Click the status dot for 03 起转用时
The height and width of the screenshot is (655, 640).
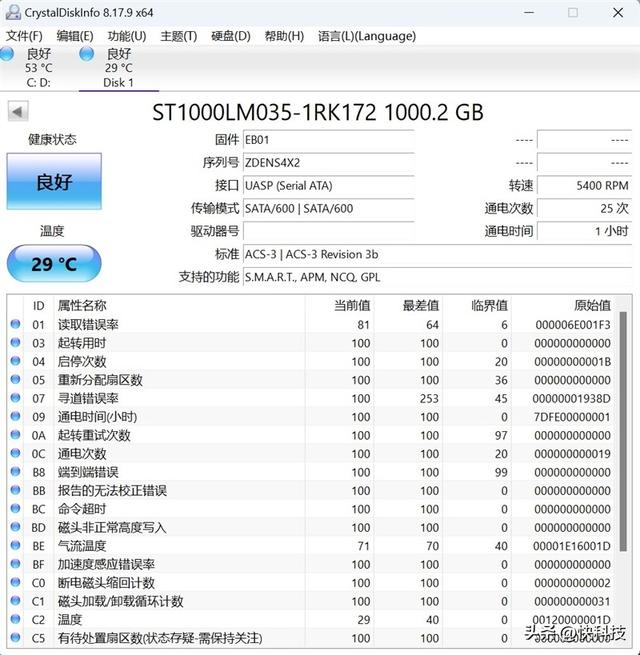(15, 342)
